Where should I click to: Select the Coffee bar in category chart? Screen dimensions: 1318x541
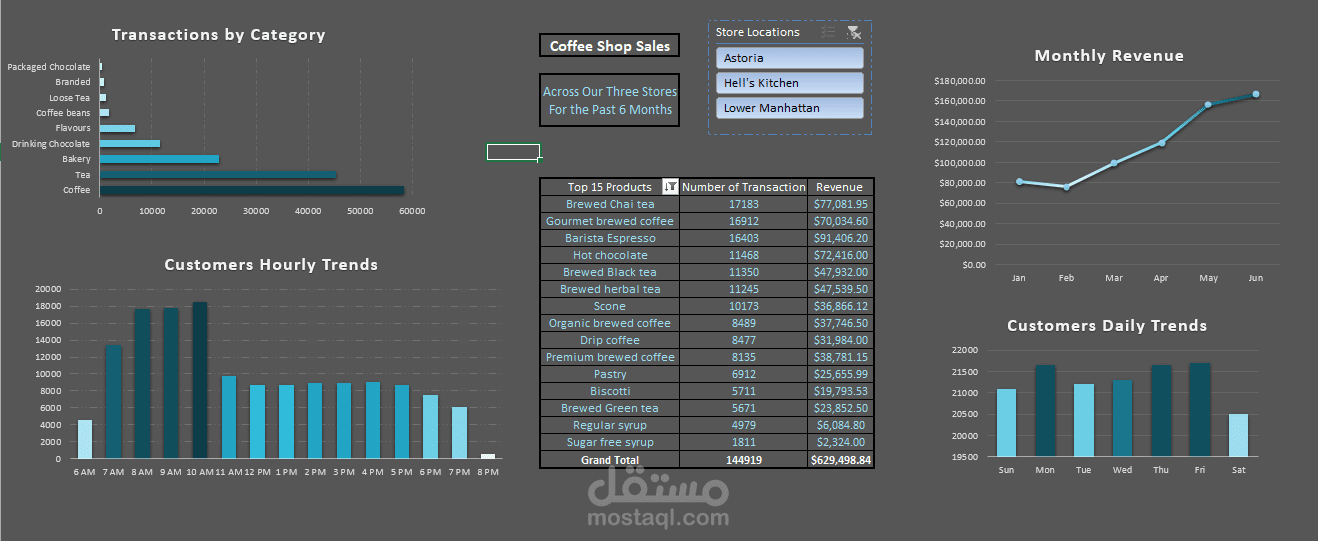click(252, 190)
